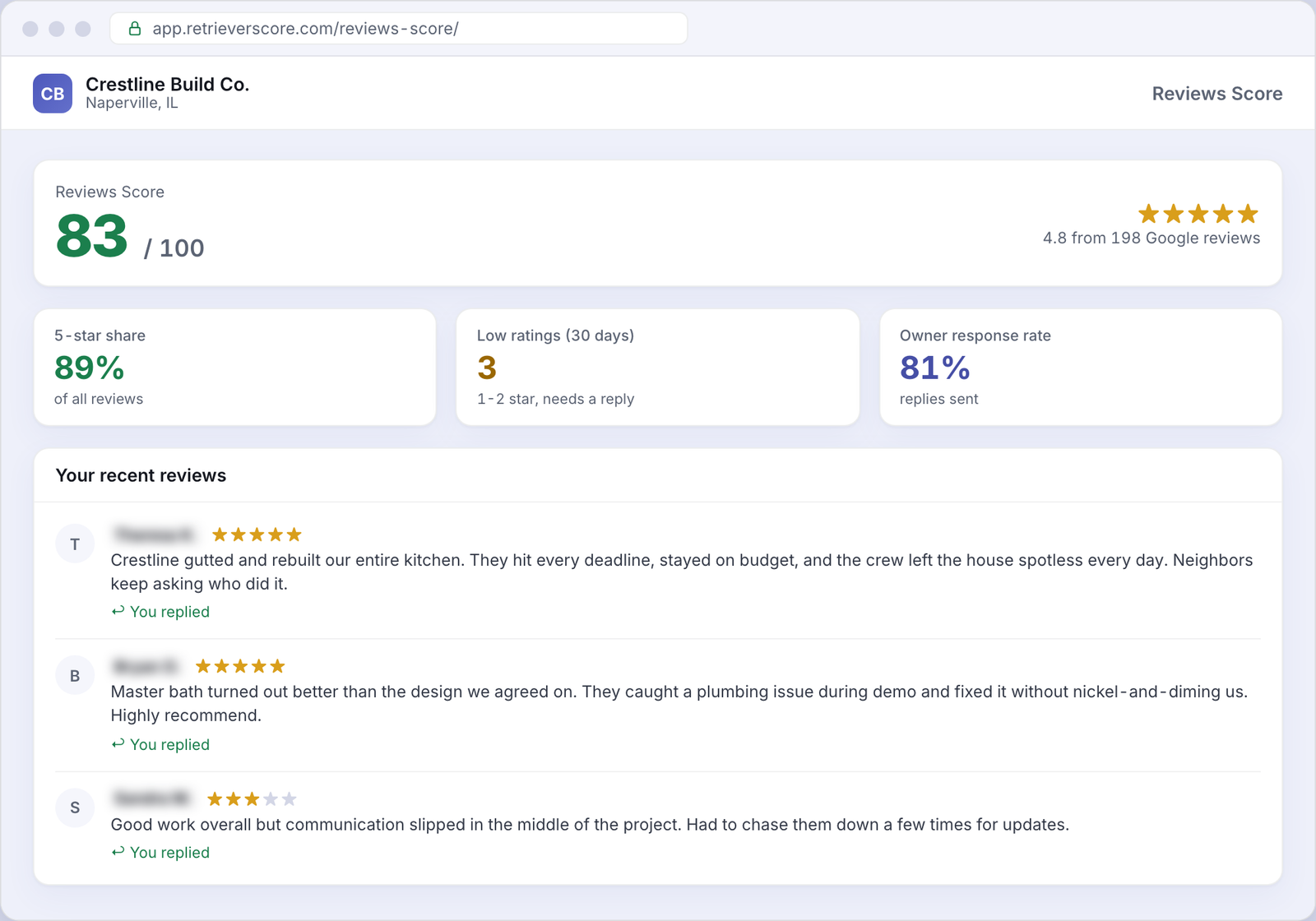
Task: Click the 83 score number
Action: click(x=91, y=236)
